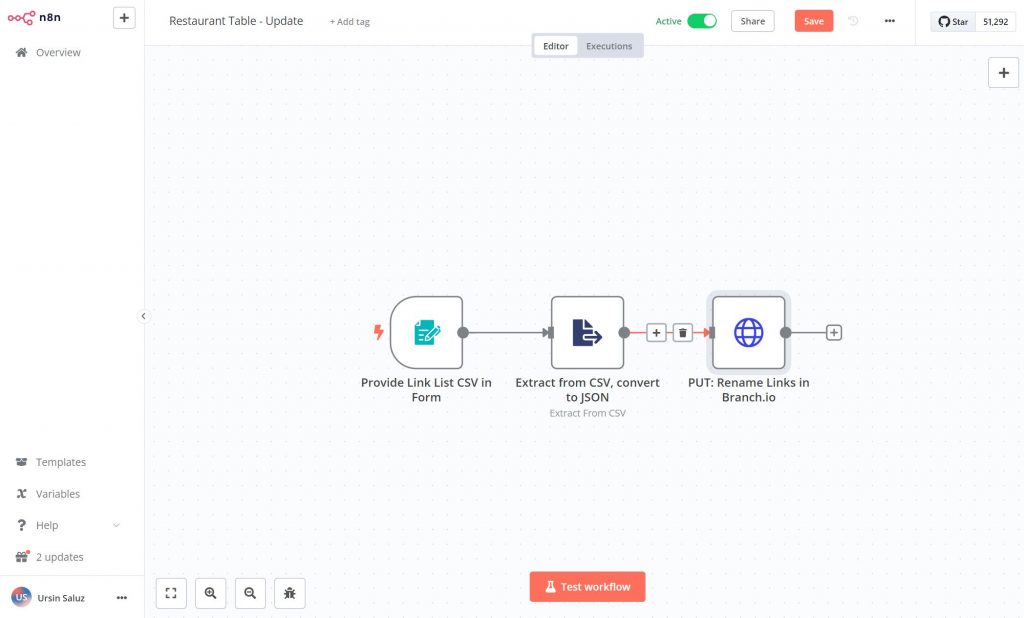Screen dimensions: 1024x618
Task: Click the Ursin Saluz user avatar
Action: click(x=21, y=597)
